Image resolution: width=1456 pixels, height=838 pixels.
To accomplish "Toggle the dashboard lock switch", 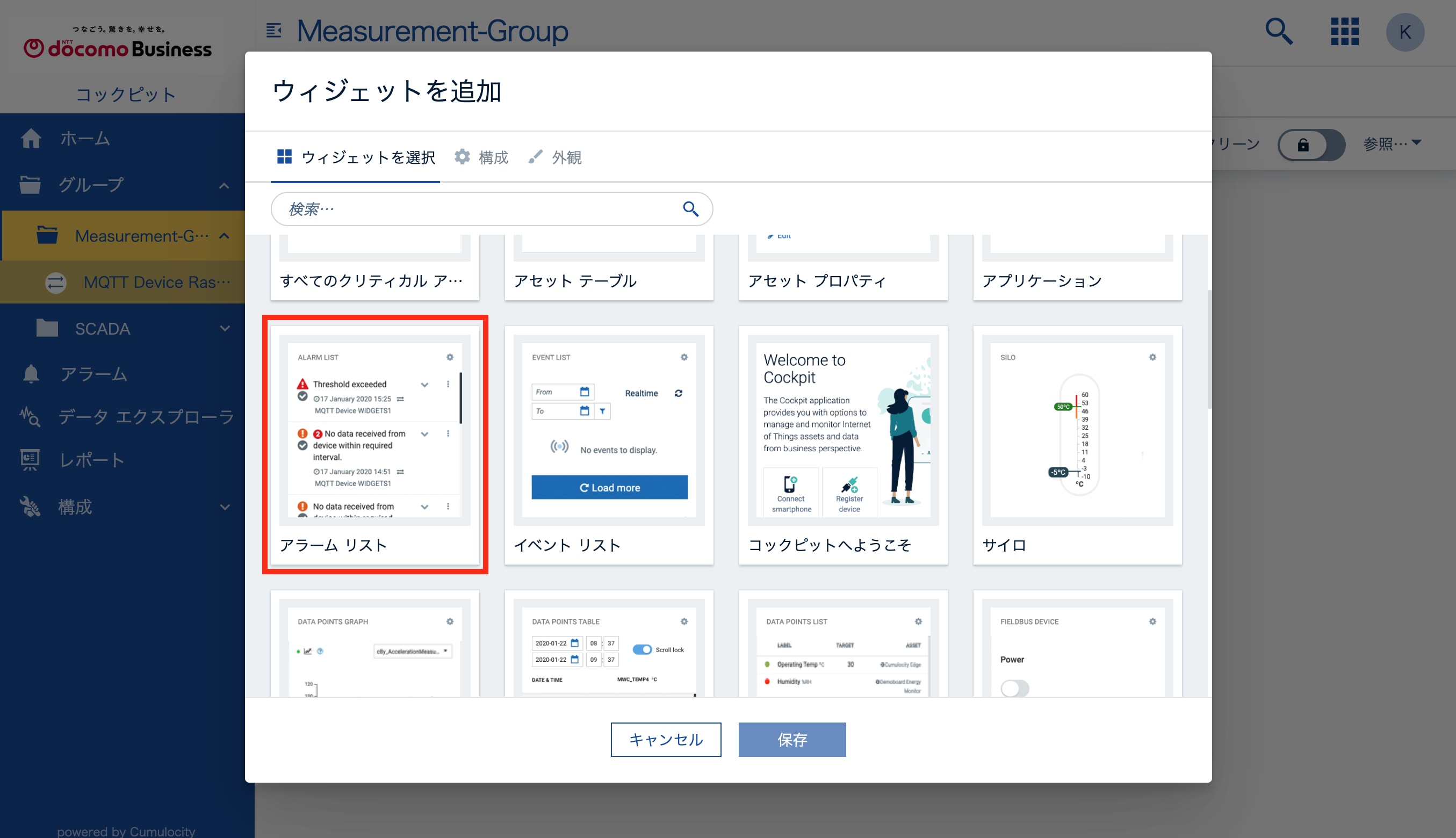I will 1311,145.
